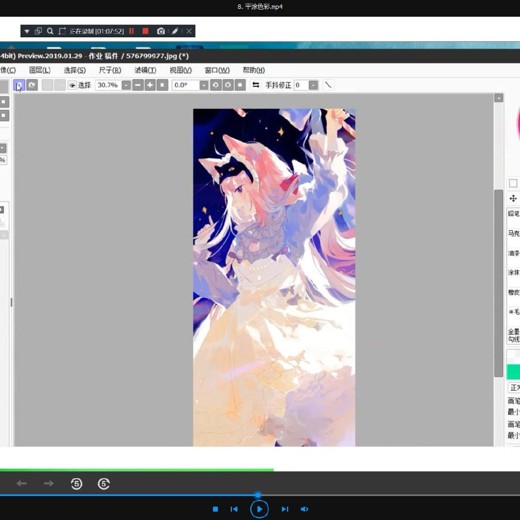The height and width of the screenshot is (520, 520).
Task: Reset the canvas zoom level
Action: pos(162,85)
